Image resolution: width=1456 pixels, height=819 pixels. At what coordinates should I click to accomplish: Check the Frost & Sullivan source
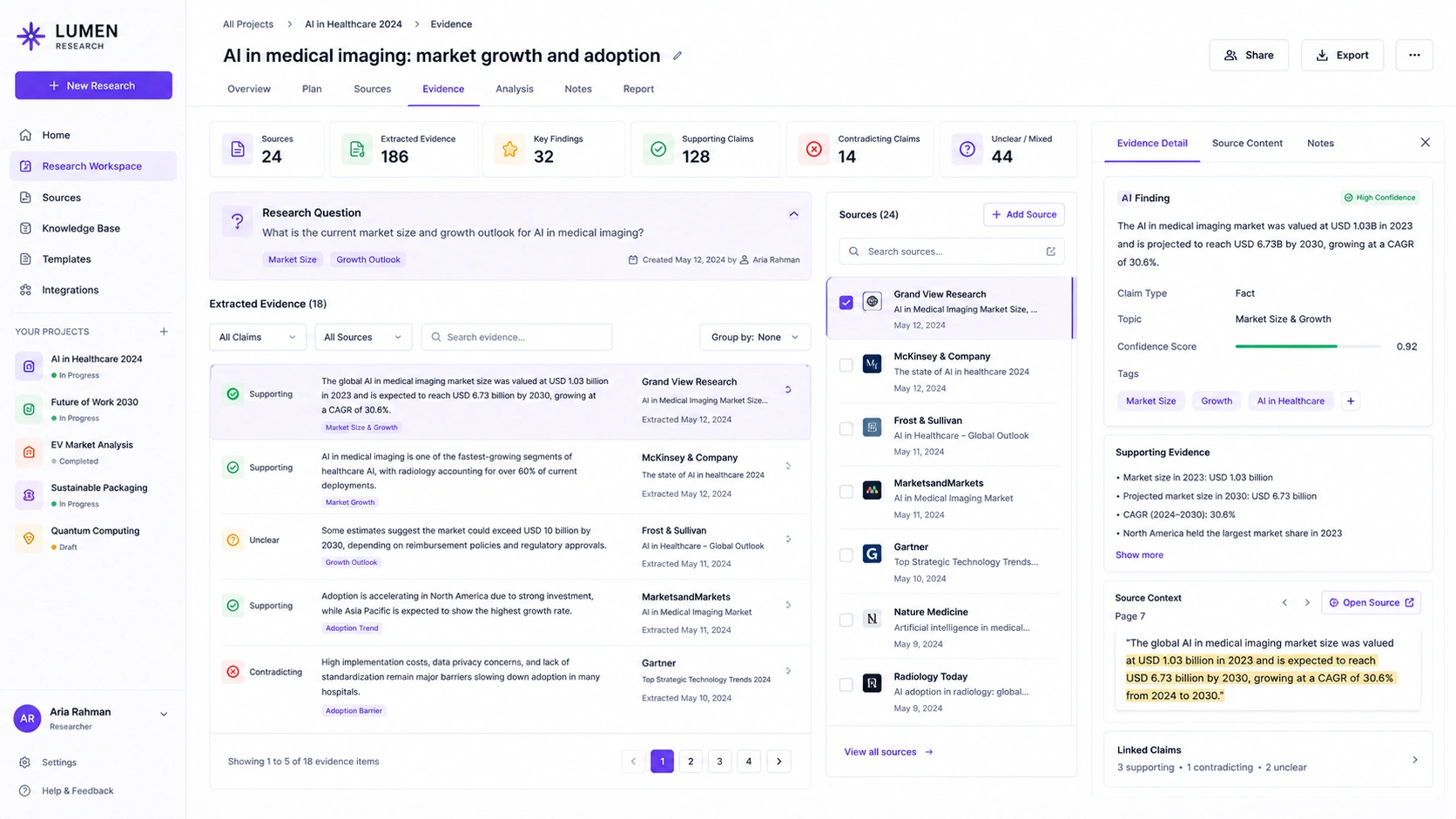(x=846, y=428)
